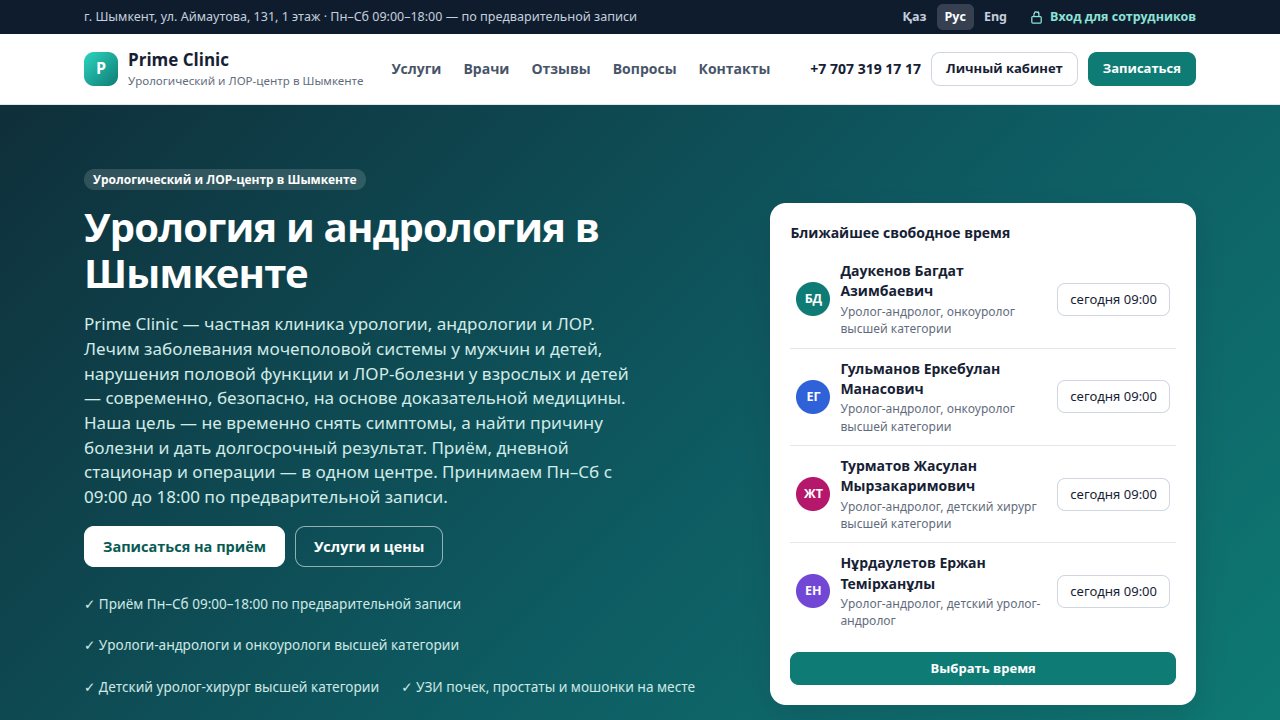Open the Контакты navigation link
This screenshot has height=720, width=1280.
tap(734, 69)
